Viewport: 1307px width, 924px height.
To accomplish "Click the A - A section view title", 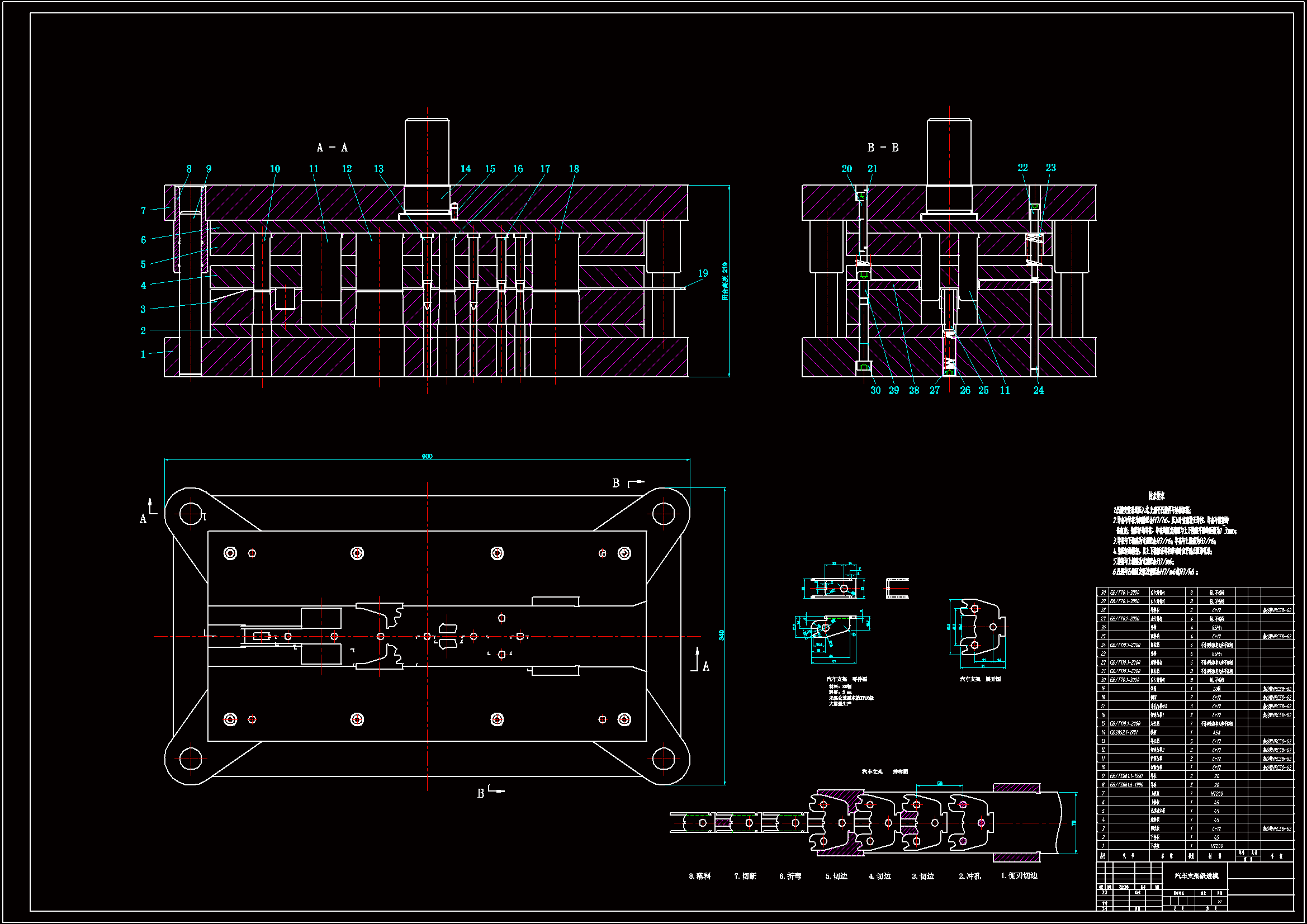I will (x=332, y=148).
